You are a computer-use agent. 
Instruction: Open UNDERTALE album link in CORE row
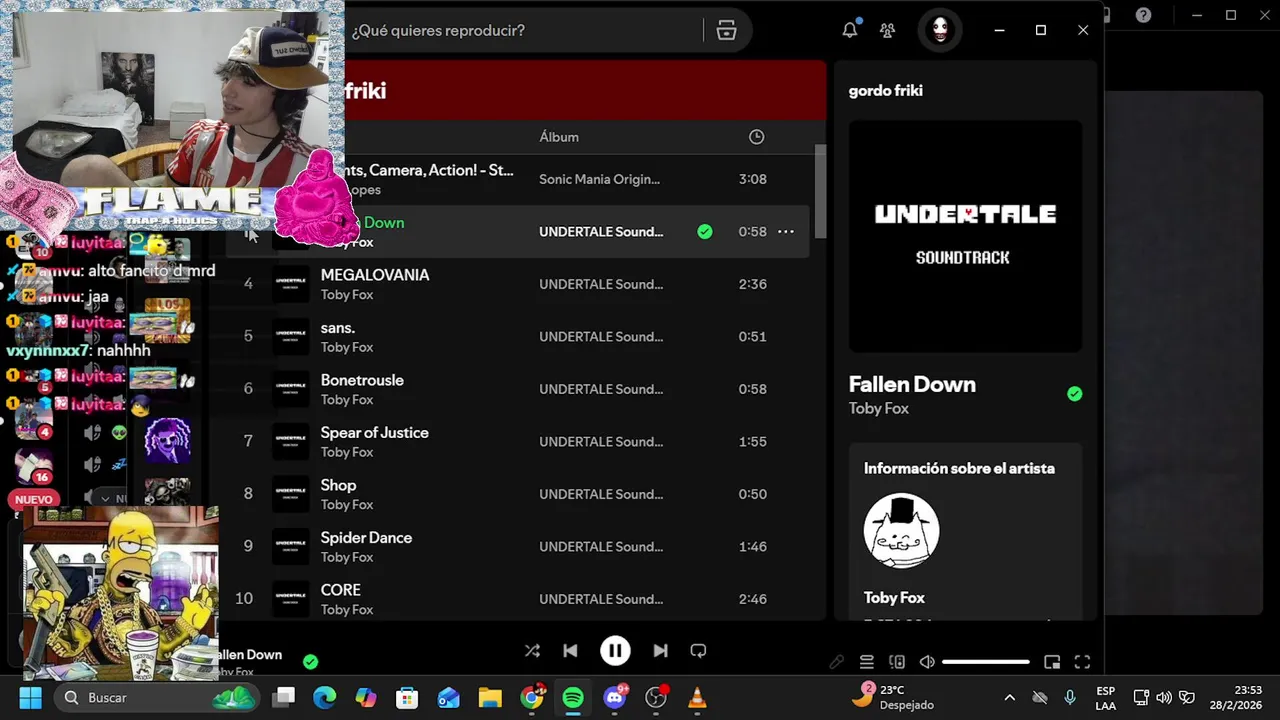pyautogui.click(x=601, y=599)
